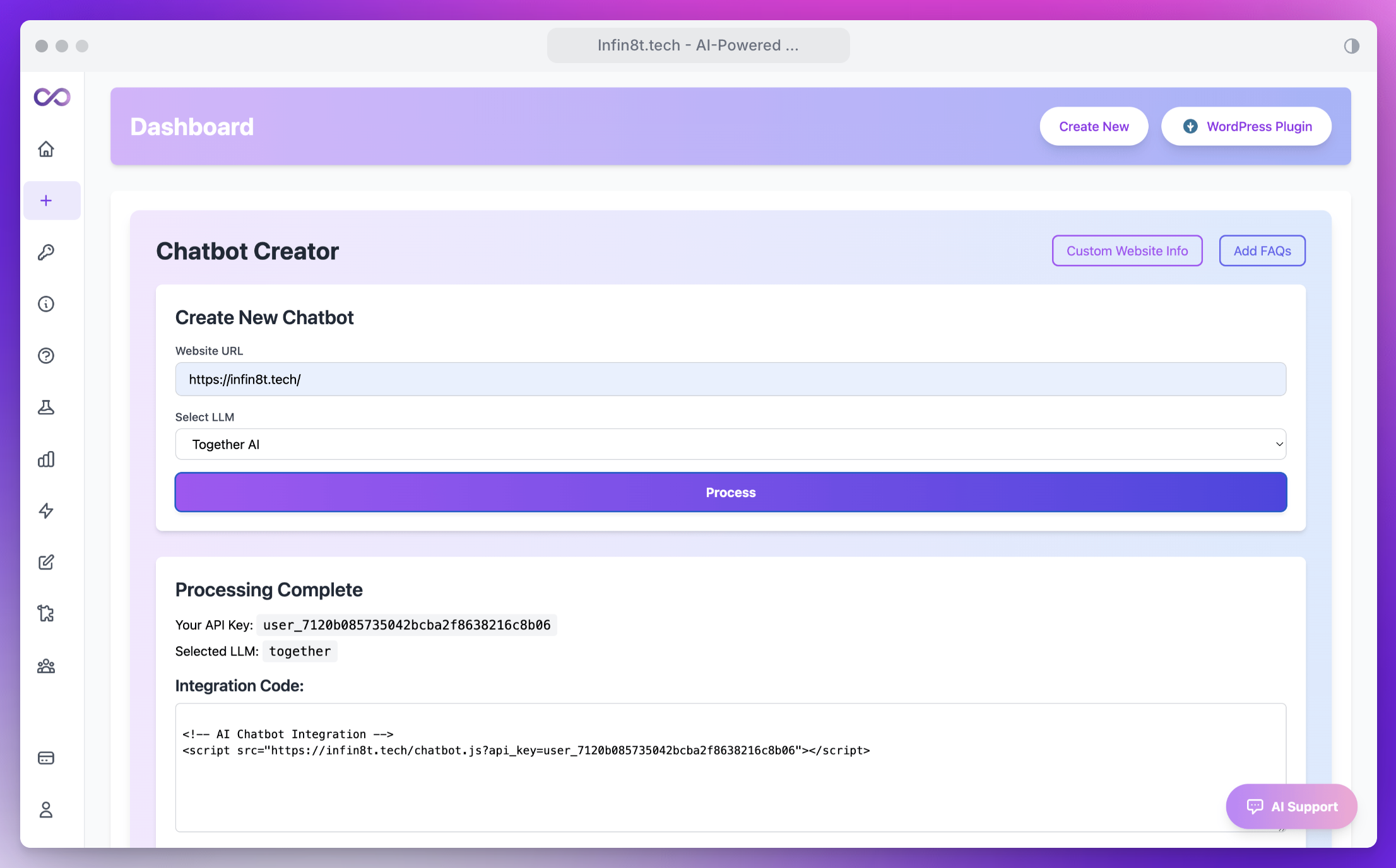Click the Chatbot Creator heading
The image size is (1396, 868).
(x=247, y=251)
